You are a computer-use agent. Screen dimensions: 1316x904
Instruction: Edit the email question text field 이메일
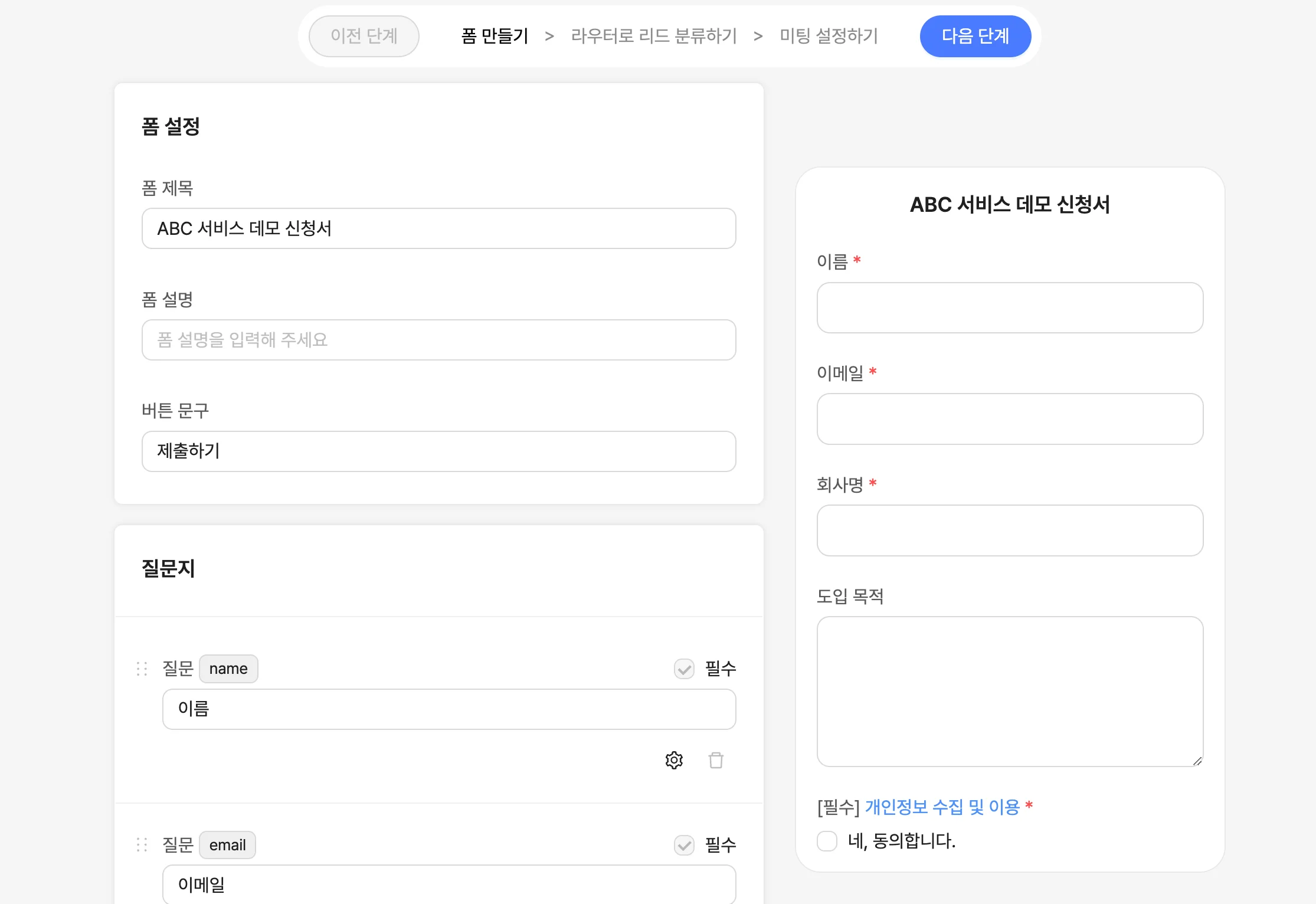[449, 884]
